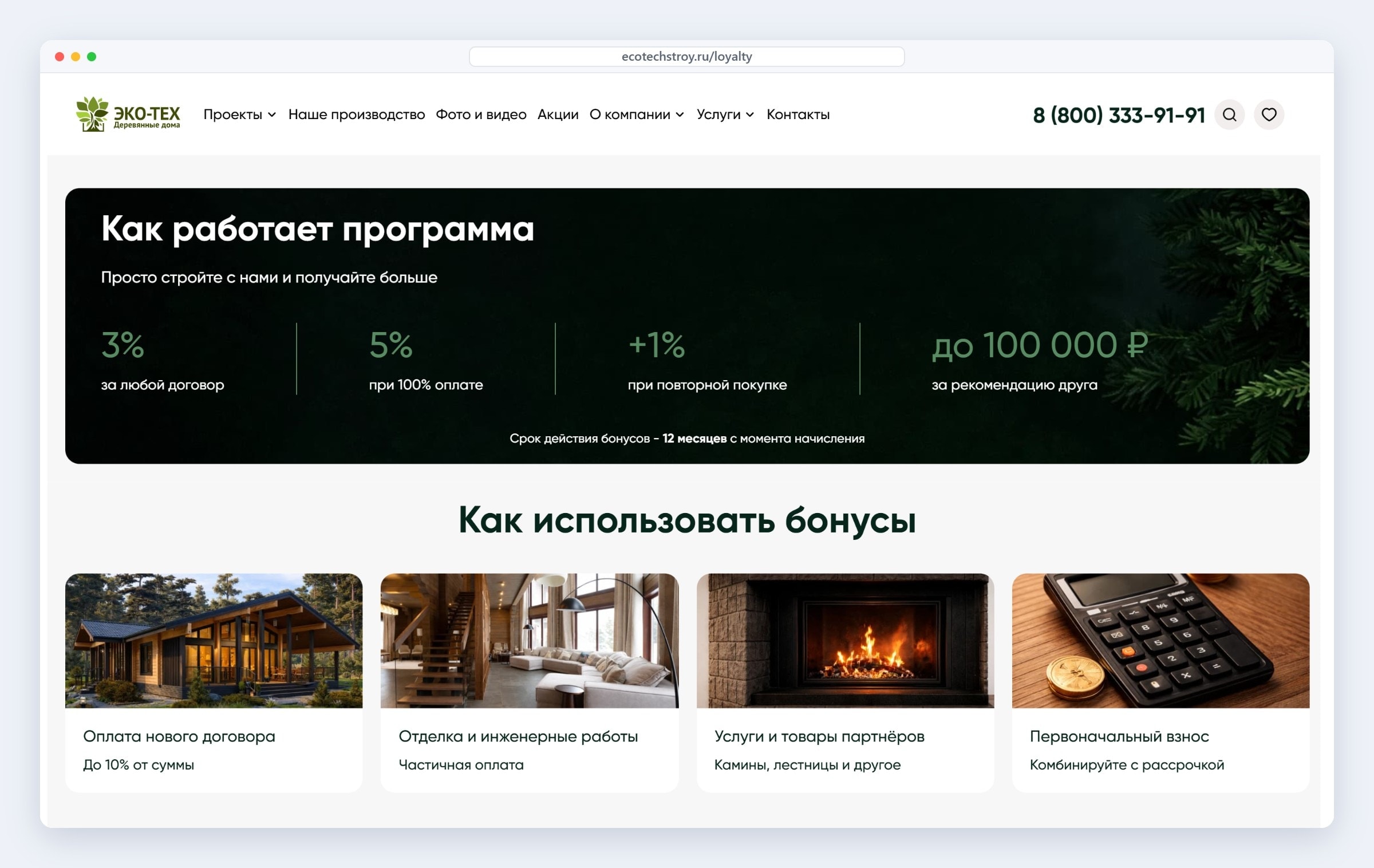Select the Оплата нового договора card title
The height and width of the screenshot is (868, 1374).
179,736
